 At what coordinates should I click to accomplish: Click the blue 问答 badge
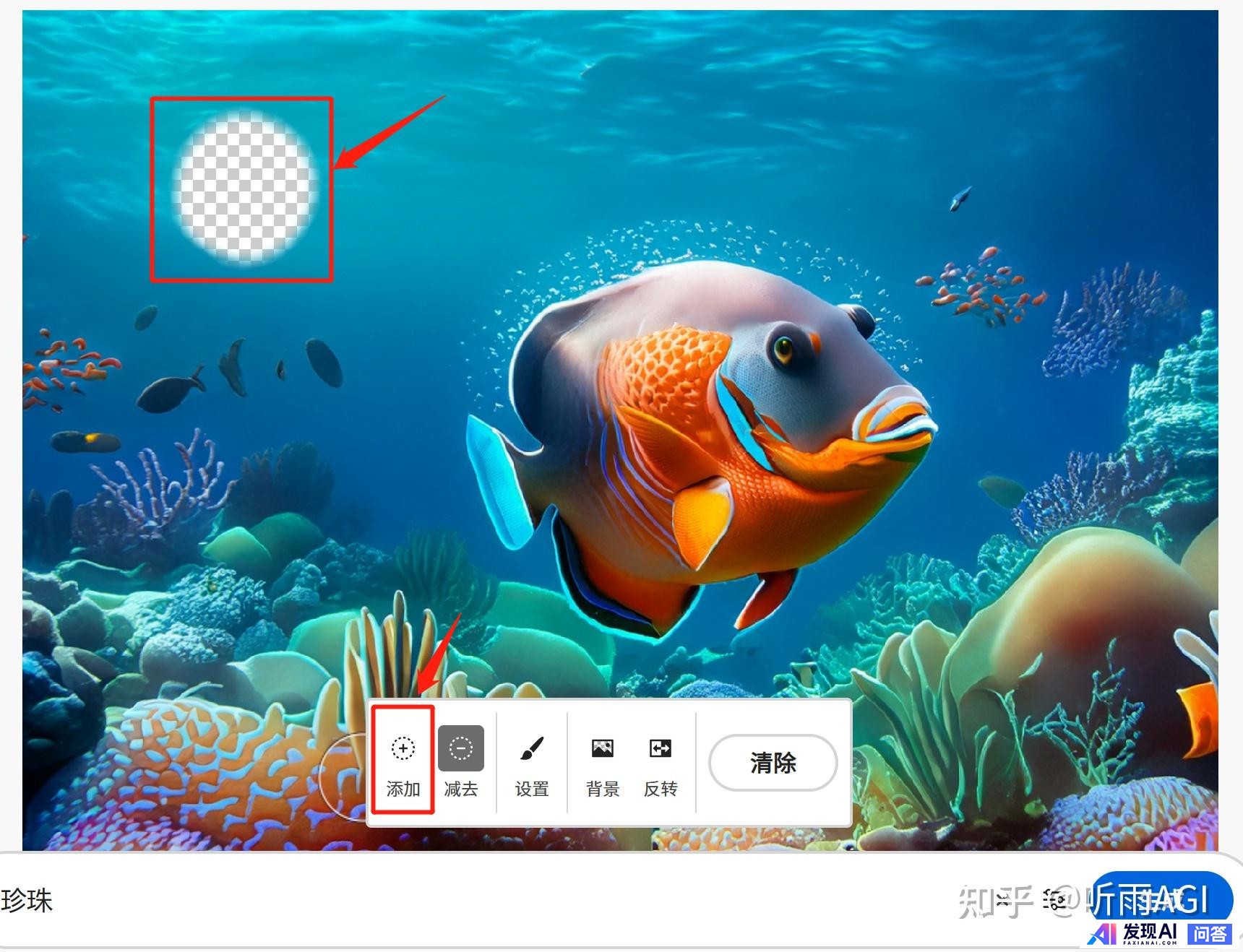1209,933
